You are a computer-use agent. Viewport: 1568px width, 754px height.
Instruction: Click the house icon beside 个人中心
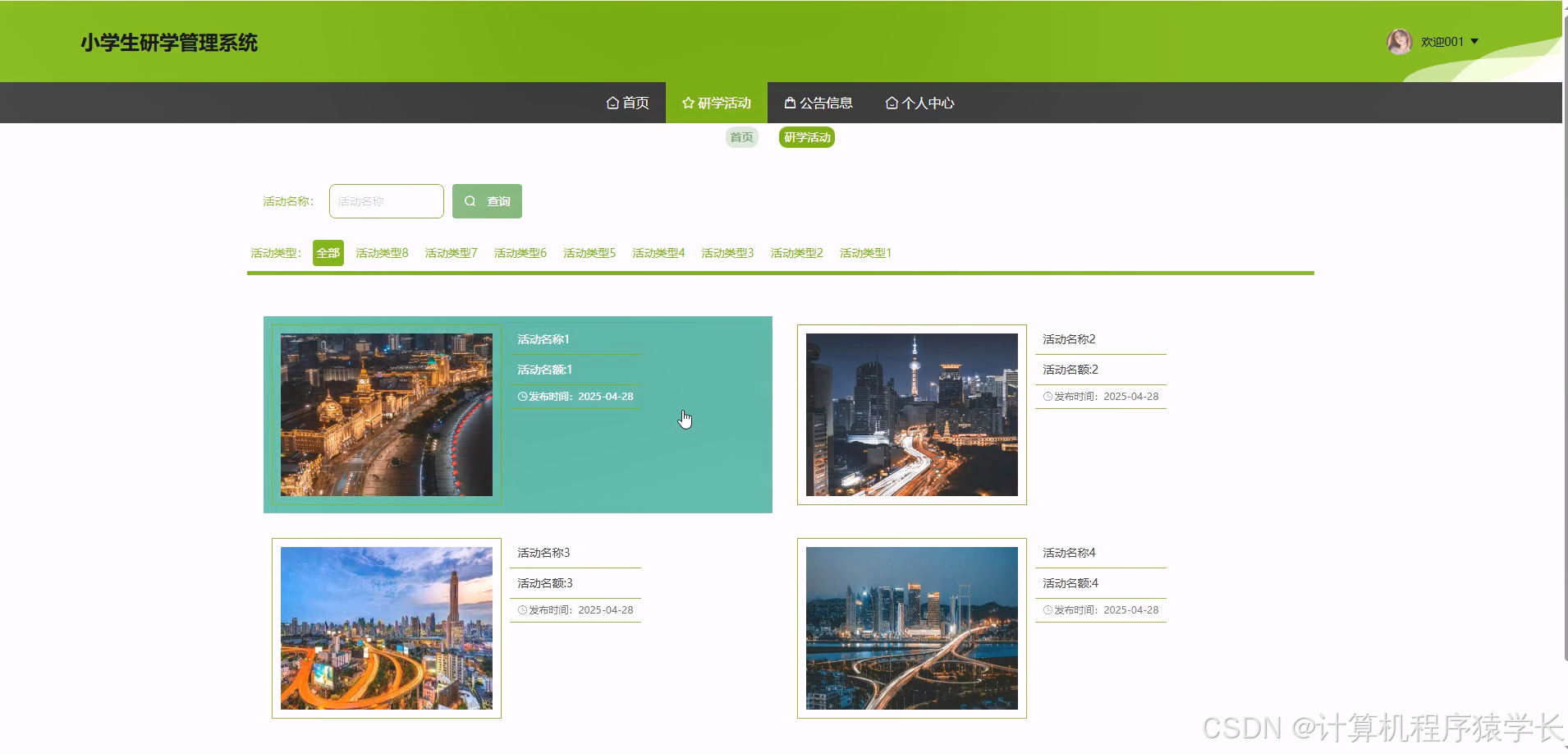click(892, 103)
